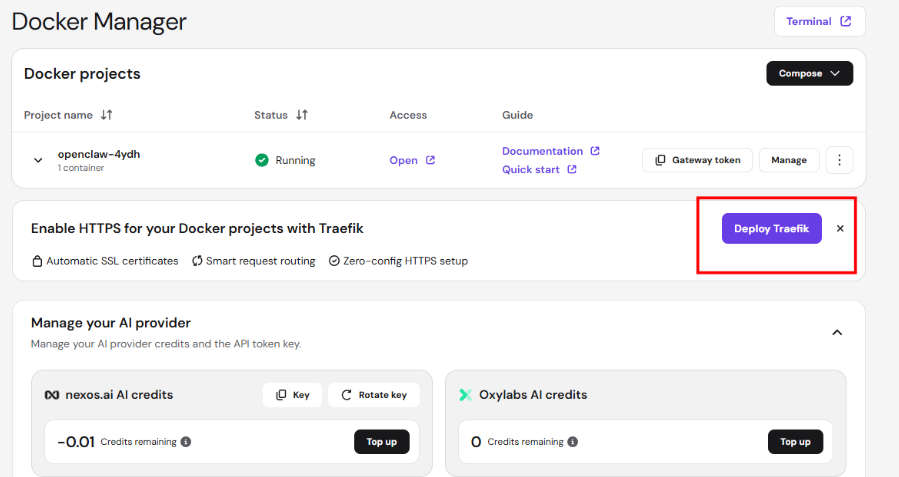Sort projects by Project name arrows
The width and height of the screenshot is (899, 477).
pyautogui.click(x=107, y=115)
